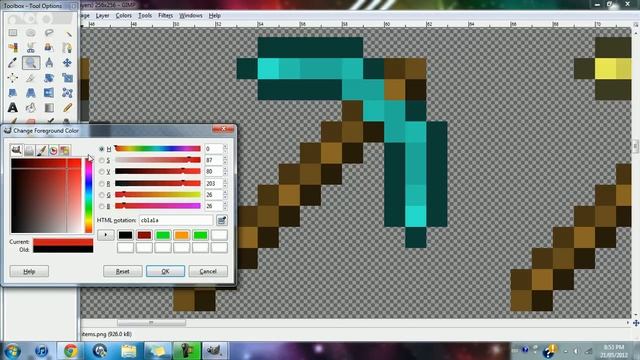Viewport: 640px width, 360px height.
Task: Open the Tools menu
Action: [x=145, y=16]
